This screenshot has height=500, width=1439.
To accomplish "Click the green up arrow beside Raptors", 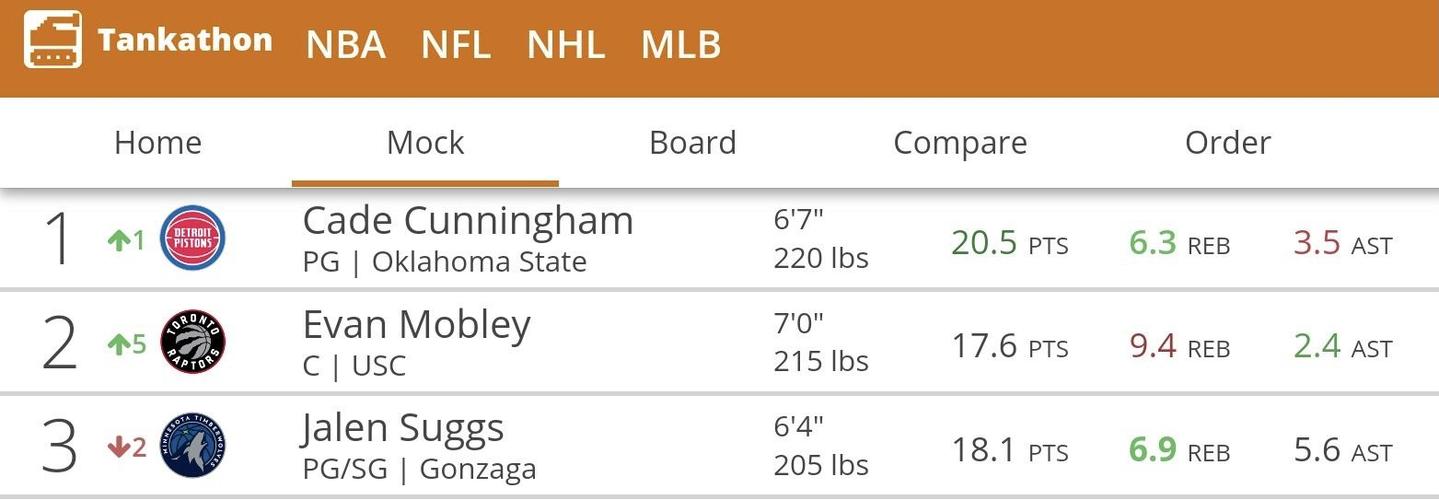I will (118, 345).
